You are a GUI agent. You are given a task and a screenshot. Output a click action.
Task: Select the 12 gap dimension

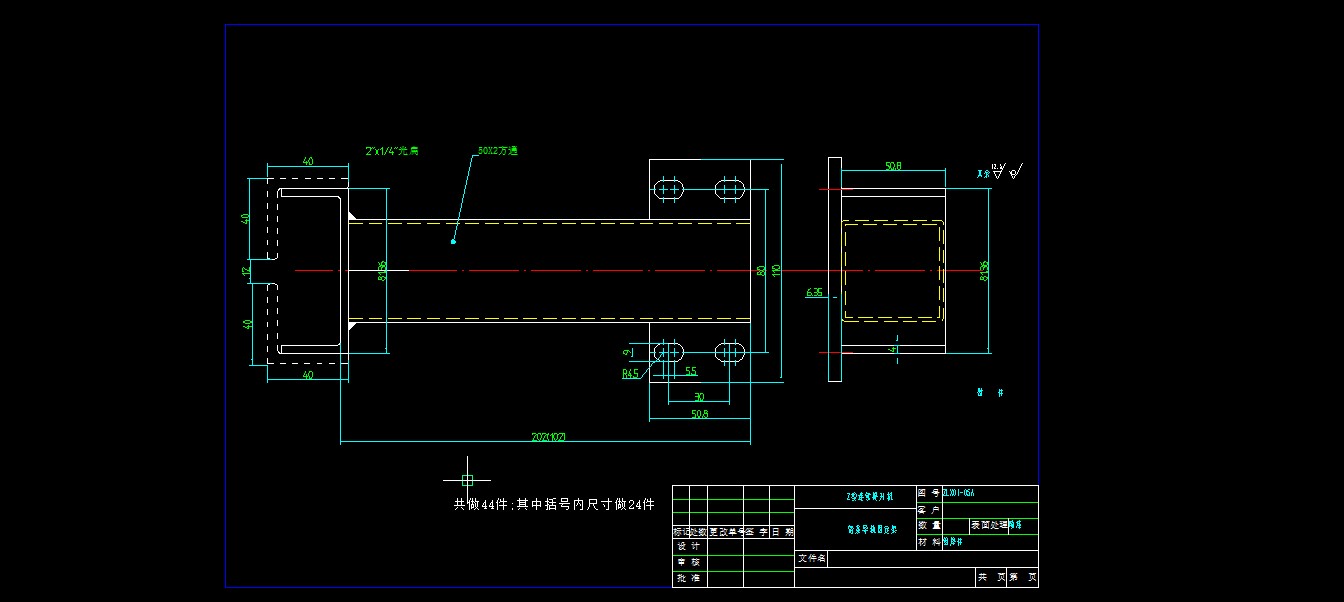pyautogui.click(x=248, y=271)
